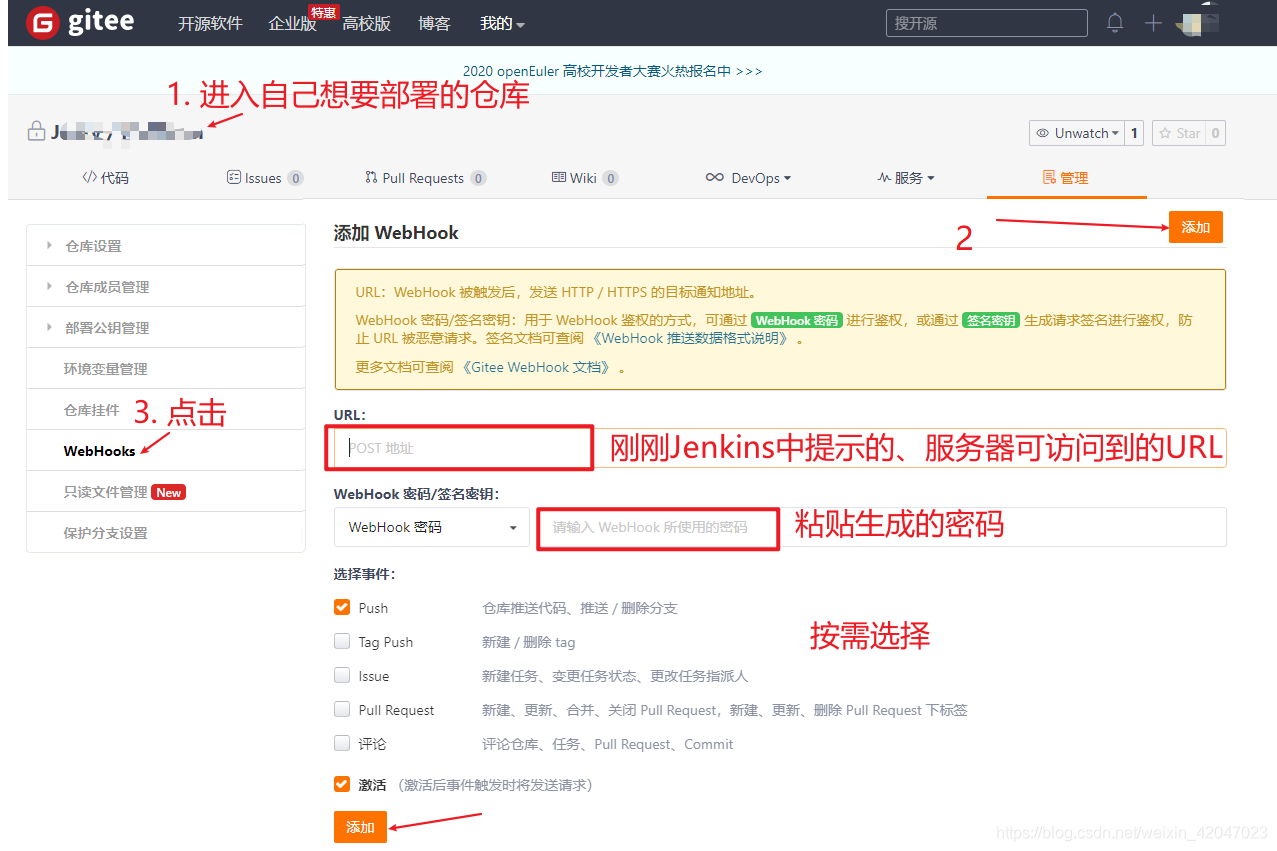Toggle the 激活 checkbox
Image resolution: width=1277 pixels, height=851 pixels.
tap(342, 784)
